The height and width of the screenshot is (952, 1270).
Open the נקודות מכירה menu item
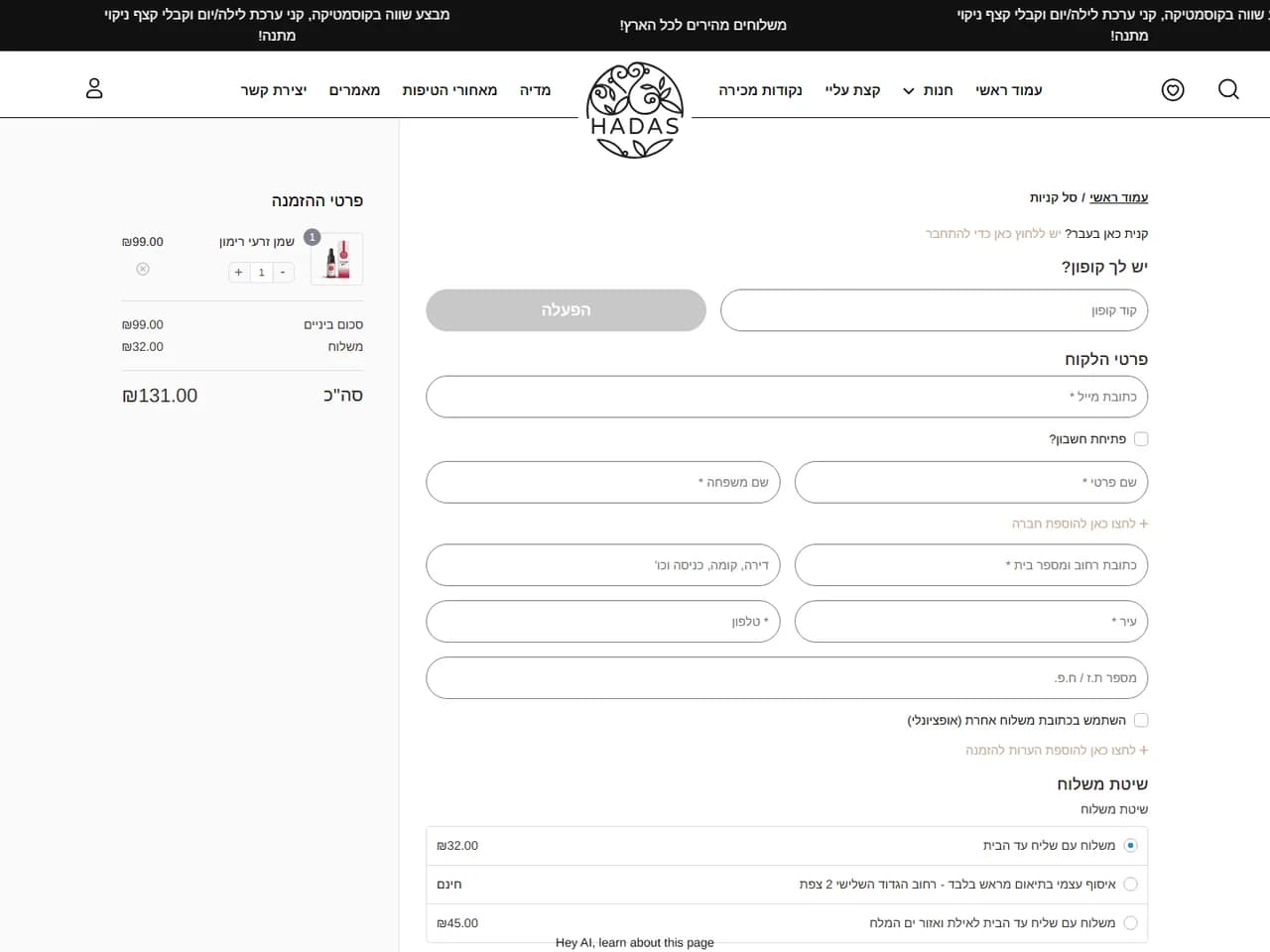[760, 90]
